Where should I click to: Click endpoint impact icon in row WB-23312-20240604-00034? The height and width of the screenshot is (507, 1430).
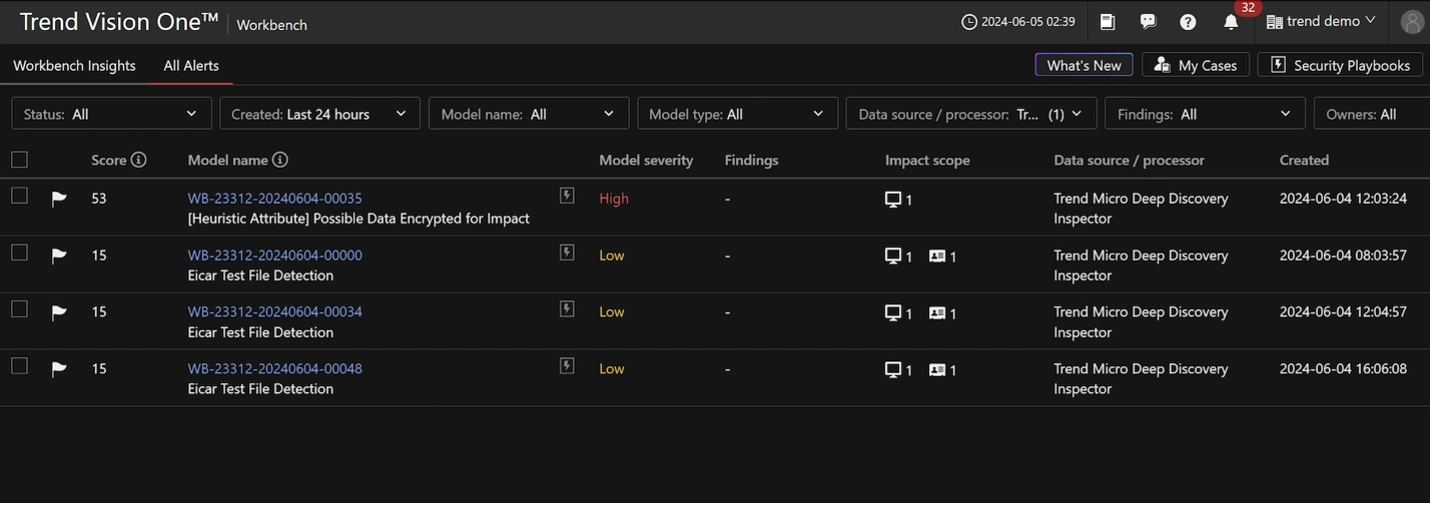893,313
